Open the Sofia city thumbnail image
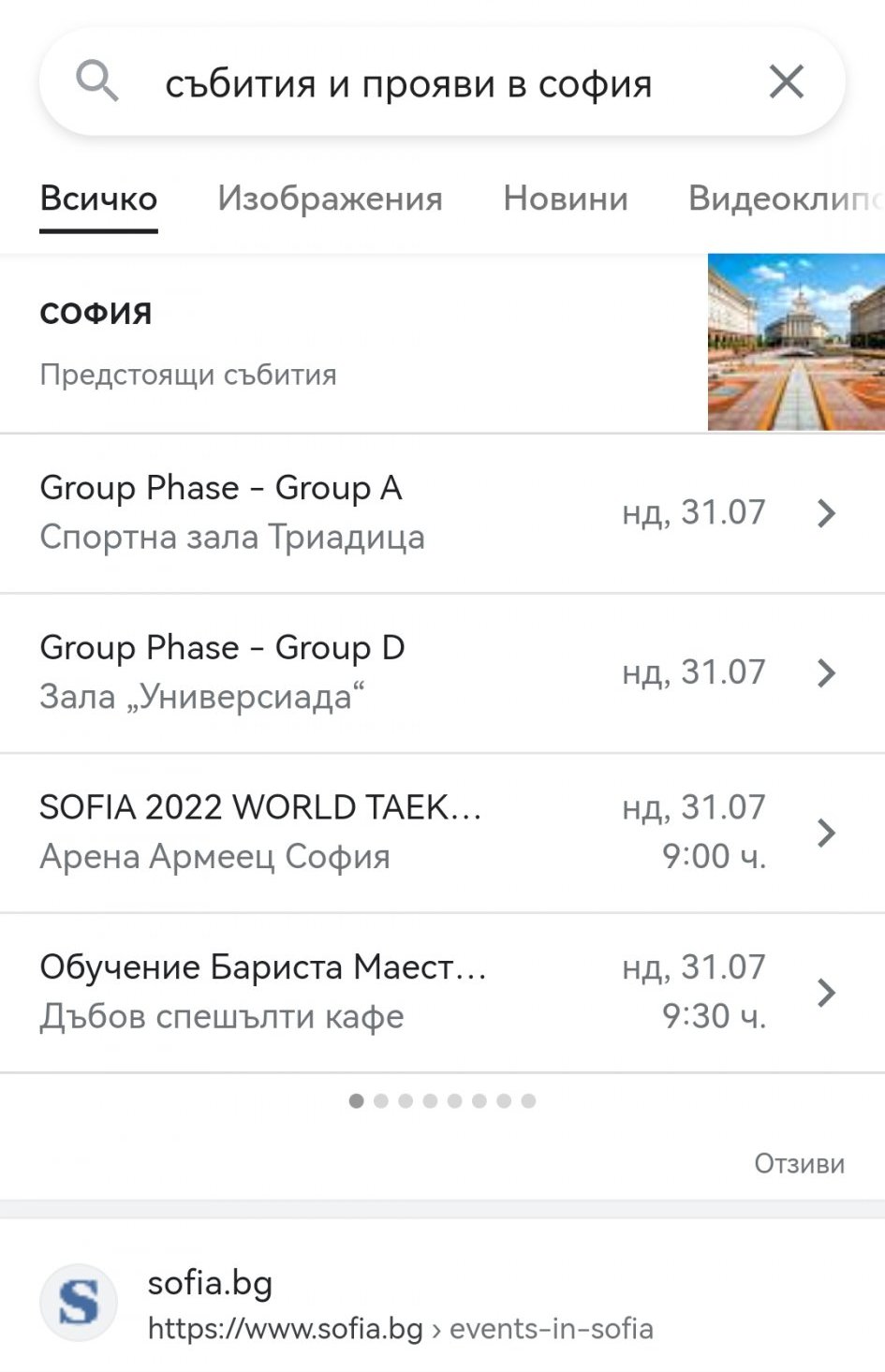 [x=795, y=342]
